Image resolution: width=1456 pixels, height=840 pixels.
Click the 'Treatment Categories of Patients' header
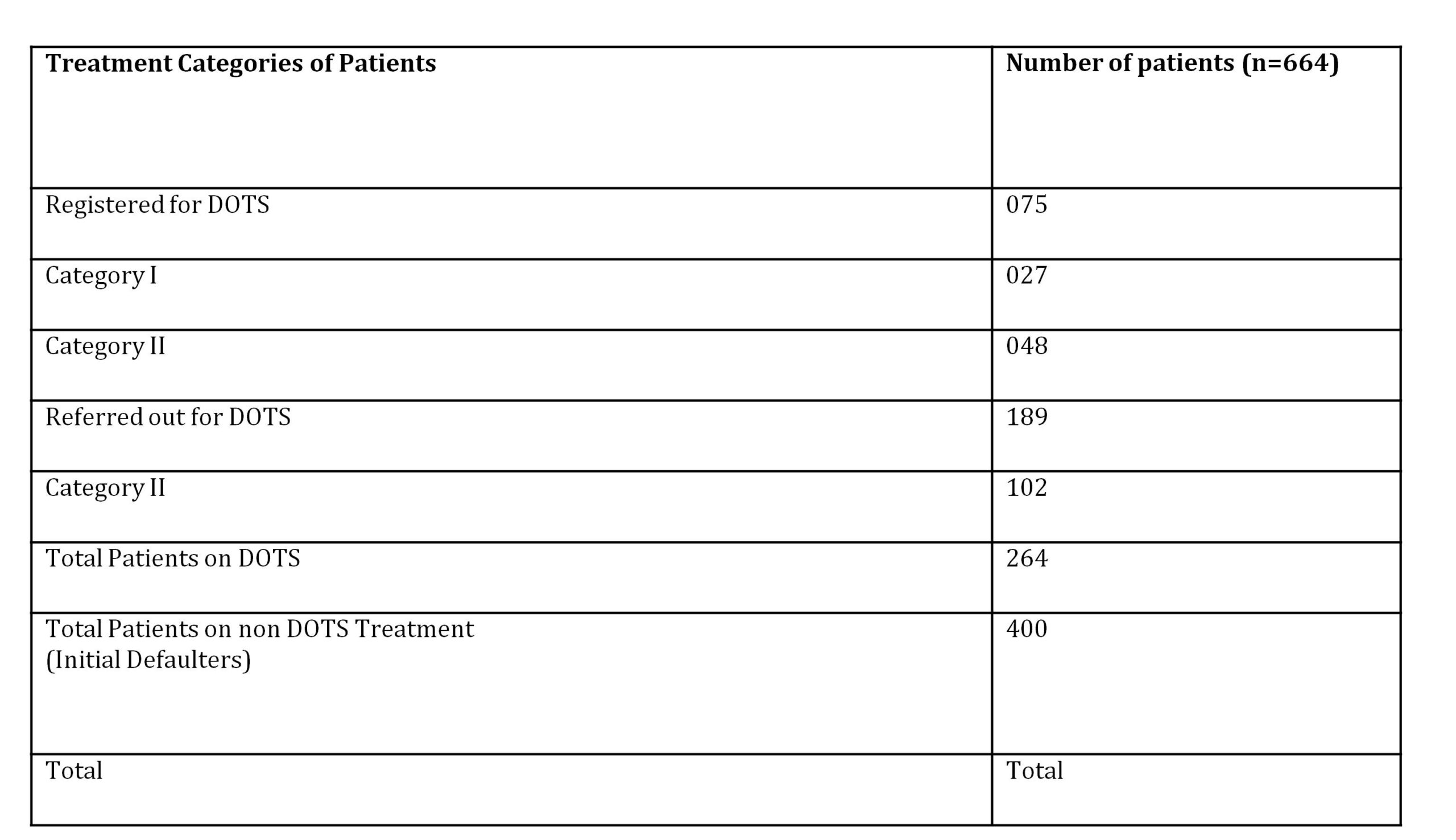[x=241, y=64]
